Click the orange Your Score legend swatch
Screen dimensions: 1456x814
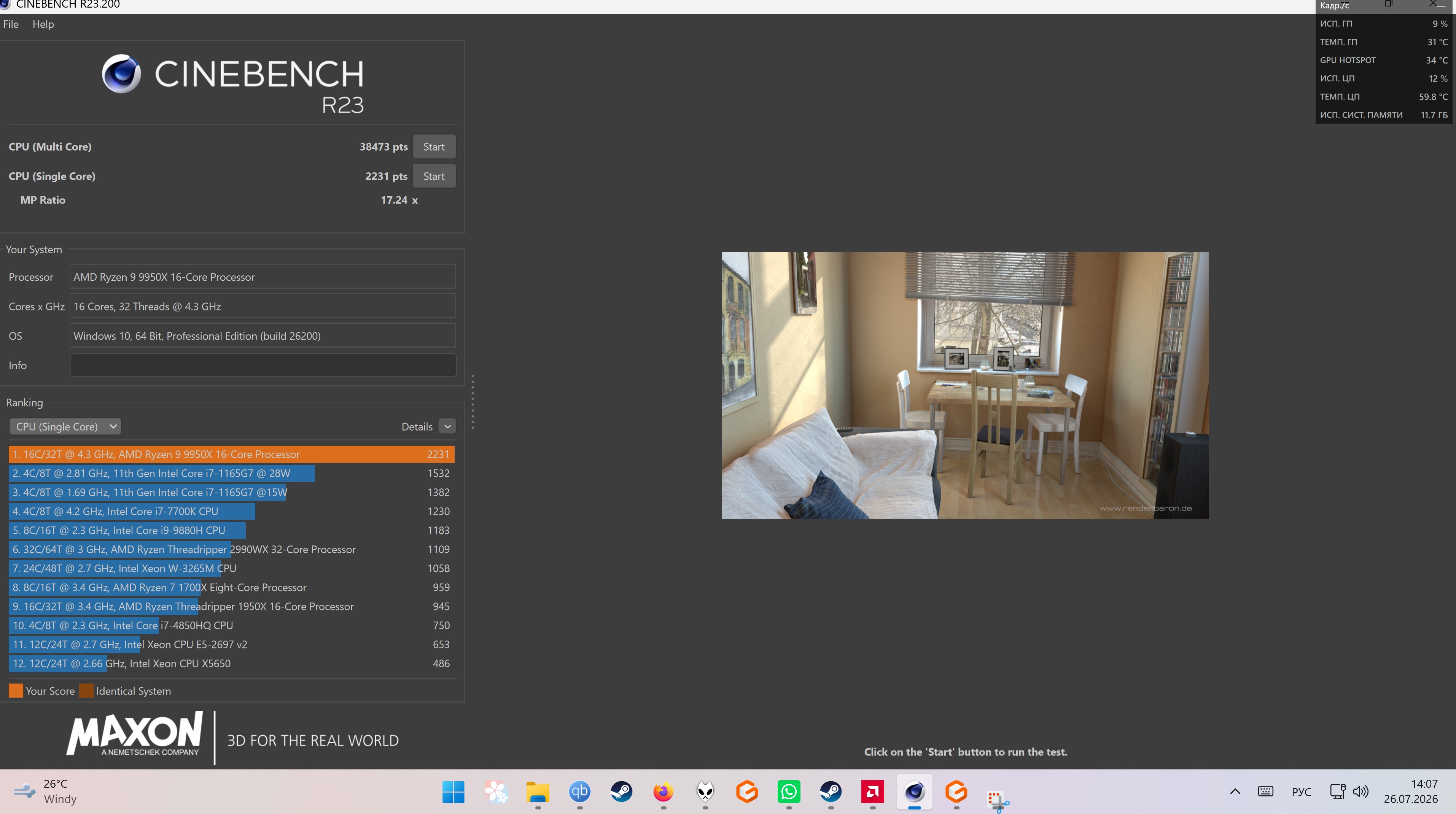(x=16, y=691)
